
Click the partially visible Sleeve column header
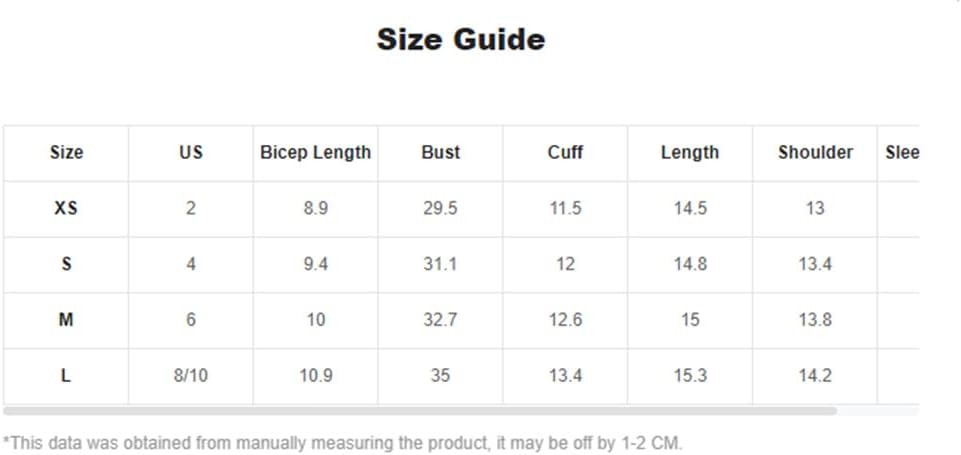[x=898, y=153]
